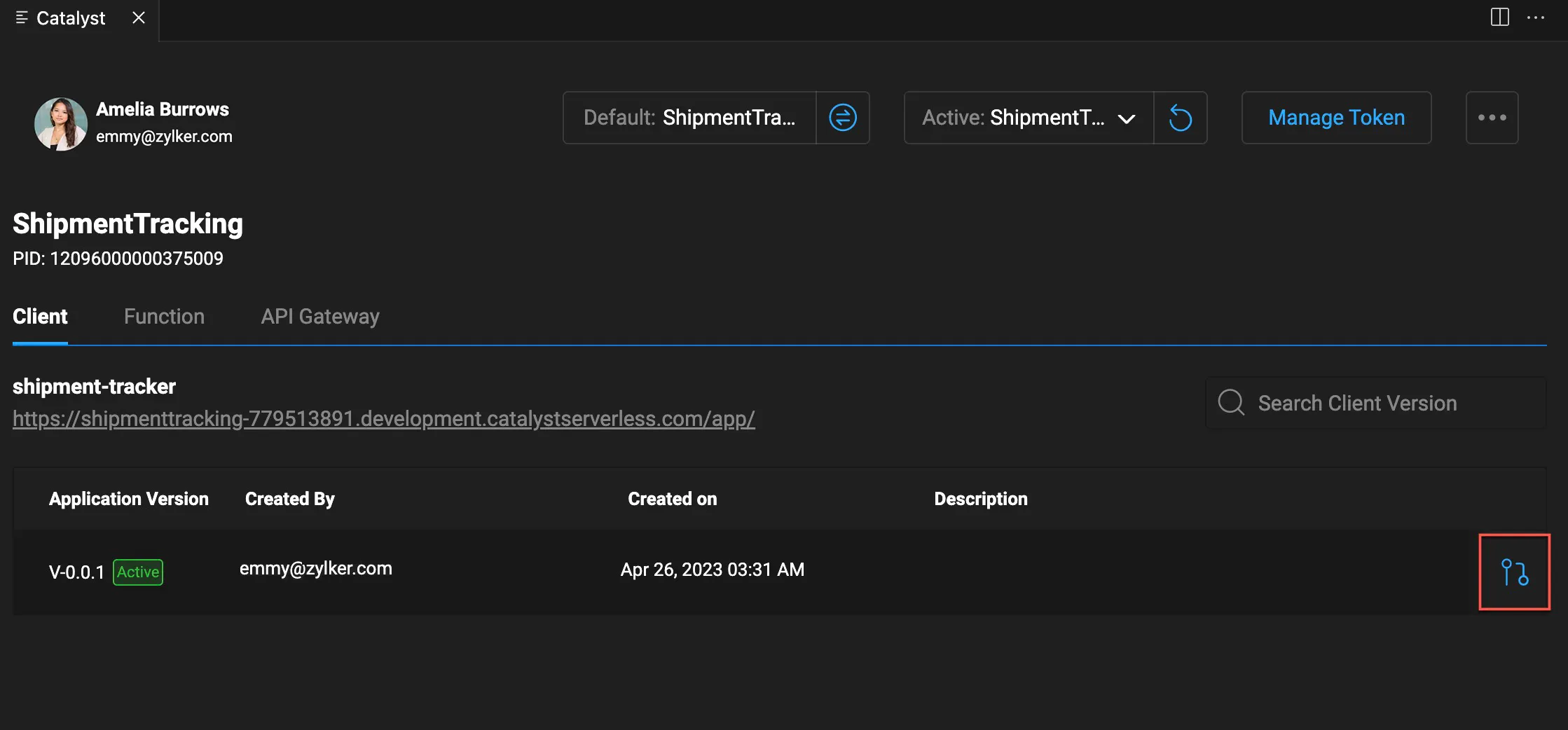The image size is (1568, 730).
Task: Open the more options ellipsis button
Action: coord(1492,118)
